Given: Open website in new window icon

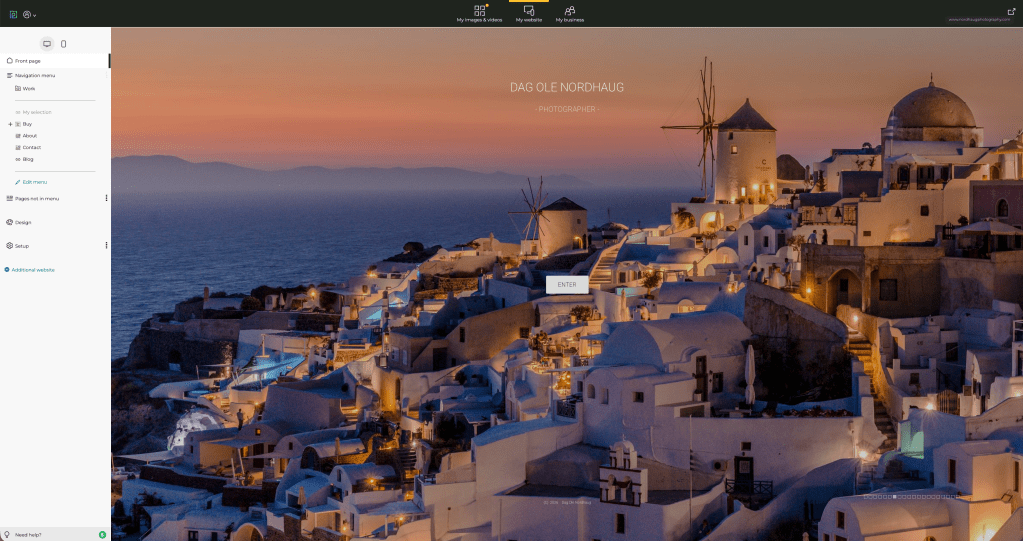Looking at the screenshot, I should [1011, 11].
